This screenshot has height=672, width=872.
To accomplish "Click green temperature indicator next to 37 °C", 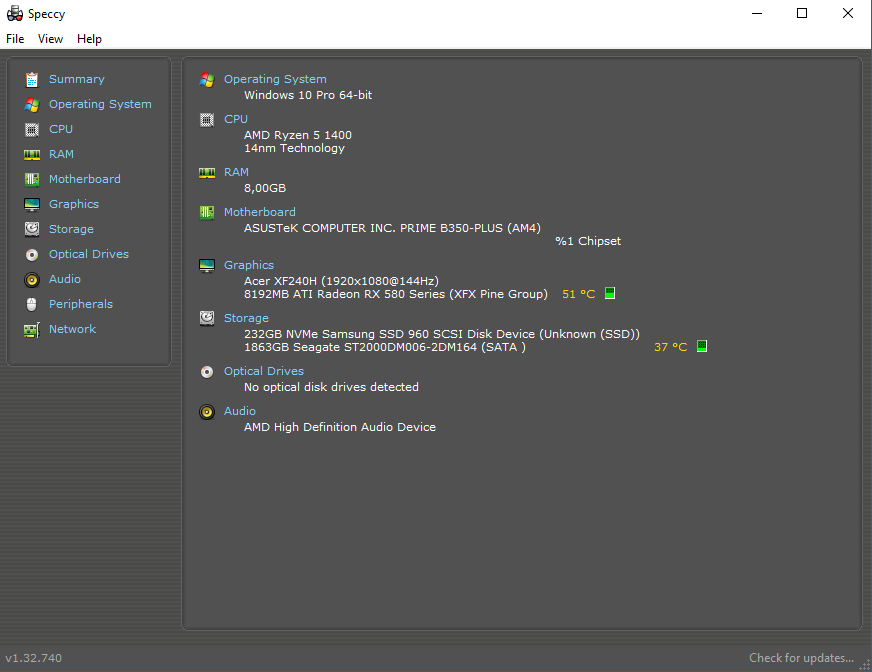I will click(702, 346).
